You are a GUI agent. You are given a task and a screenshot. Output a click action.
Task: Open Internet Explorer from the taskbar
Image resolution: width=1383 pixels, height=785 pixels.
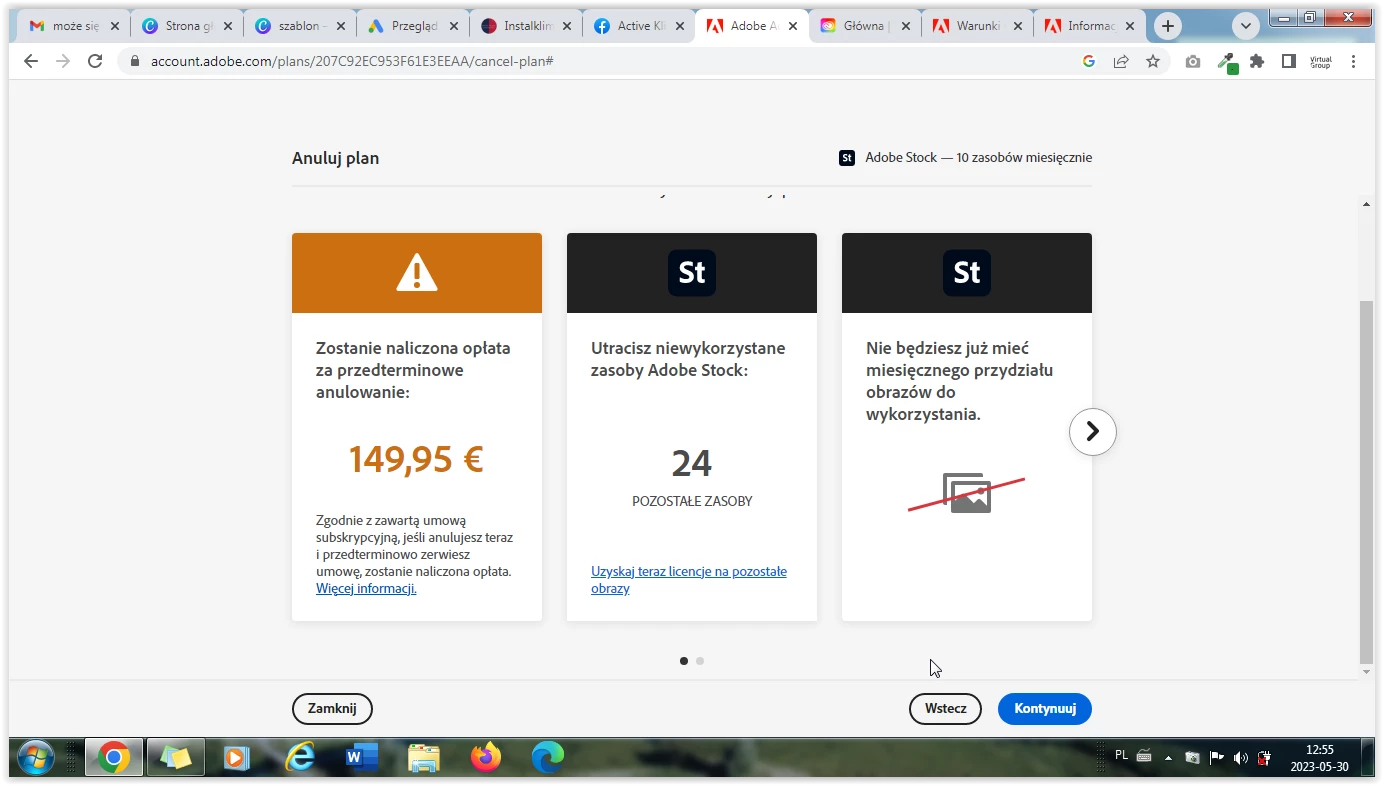click(299, 758)
